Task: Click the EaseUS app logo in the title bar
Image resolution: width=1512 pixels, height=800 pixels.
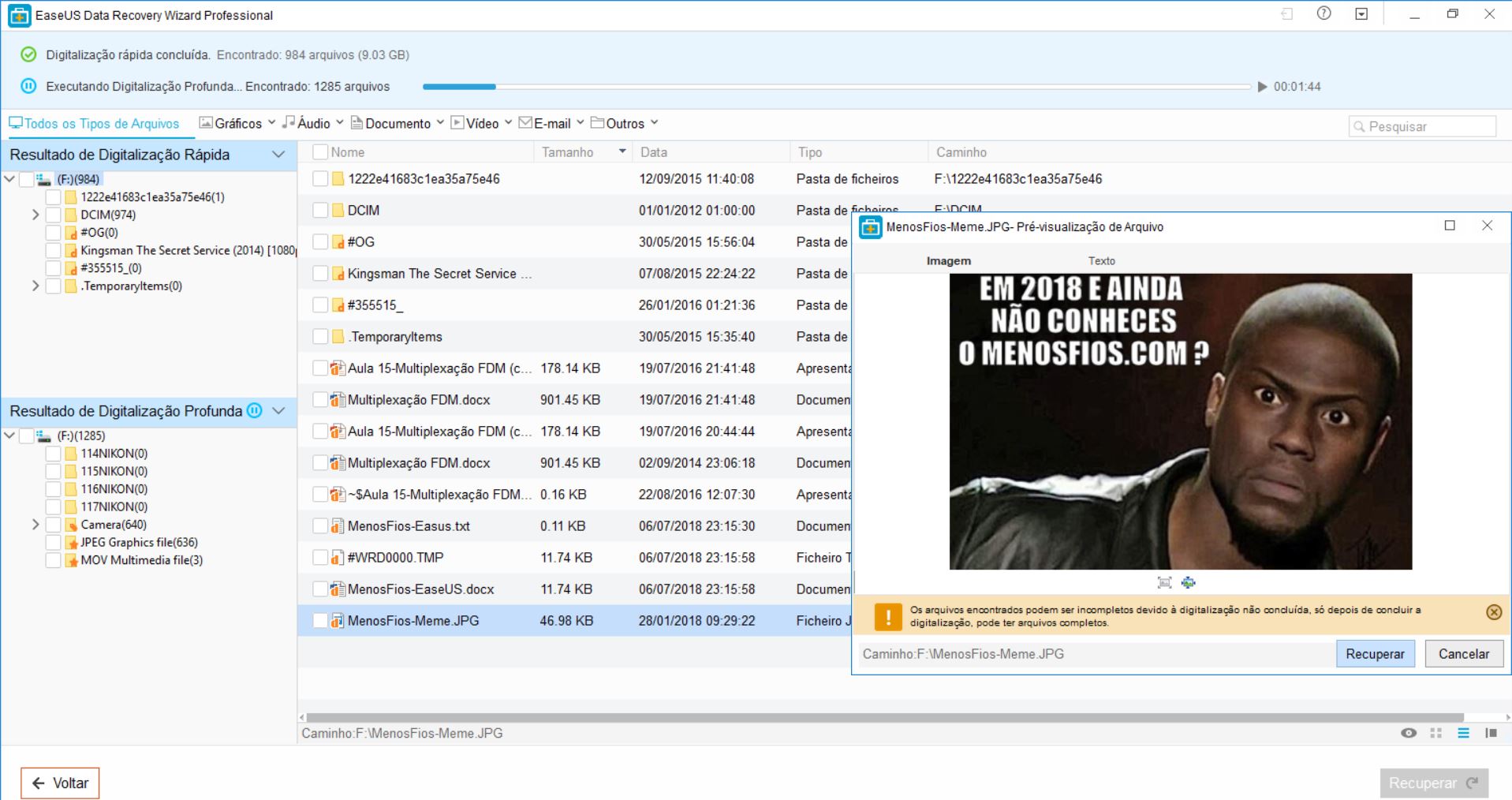Action: [x=20, y=15]
